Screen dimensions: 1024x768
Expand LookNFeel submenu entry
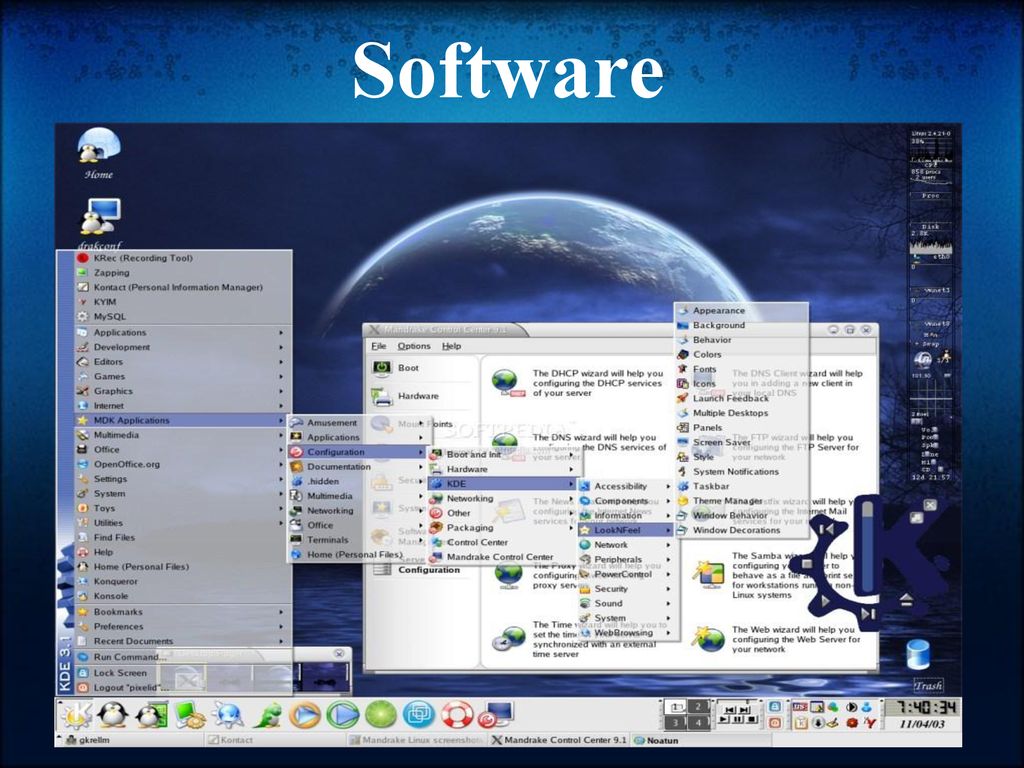click(625, 530)
